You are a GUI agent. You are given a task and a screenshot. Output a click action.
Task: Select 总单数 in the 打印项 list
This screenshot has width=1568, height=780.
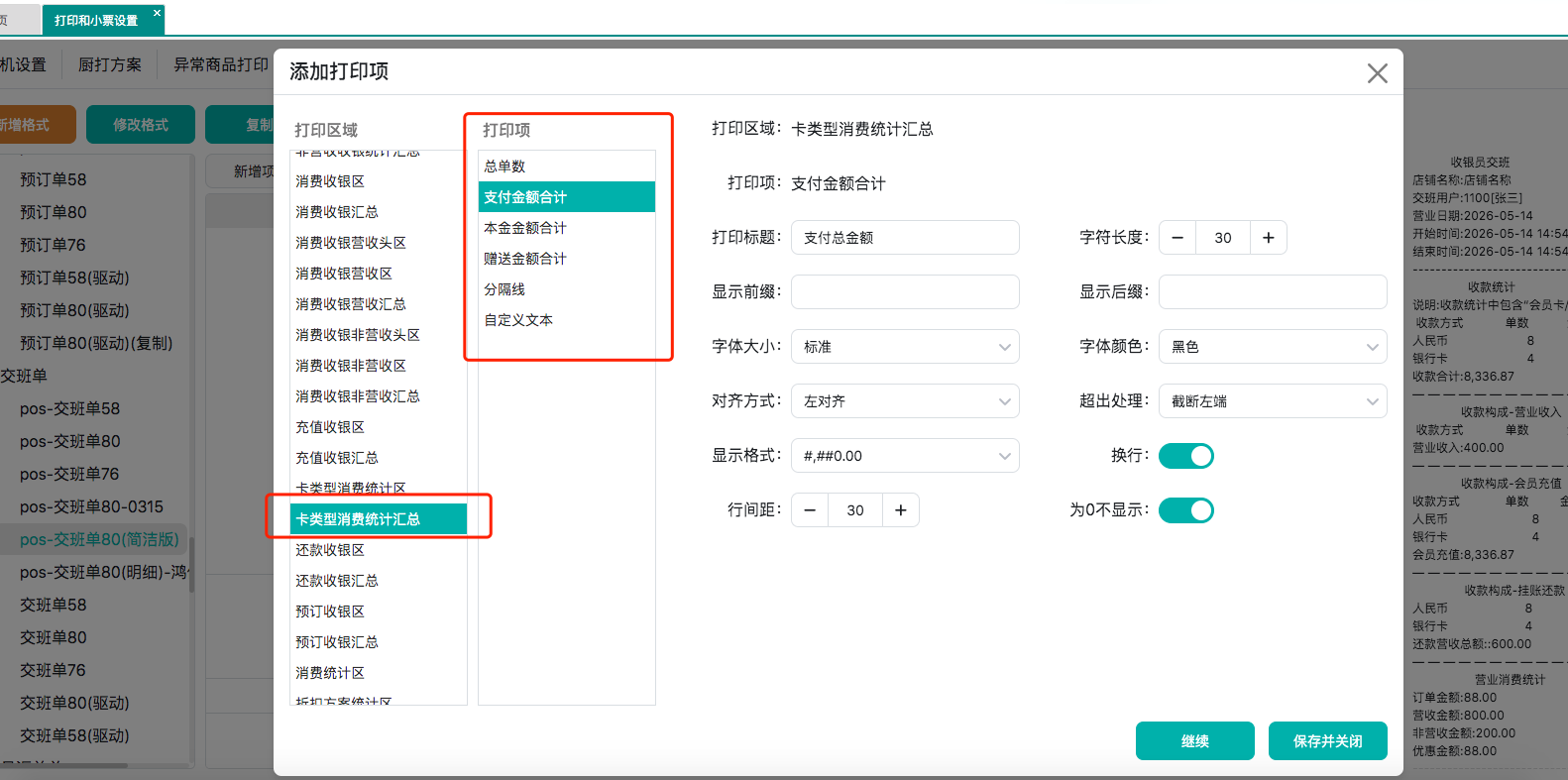tap(567, 167)
